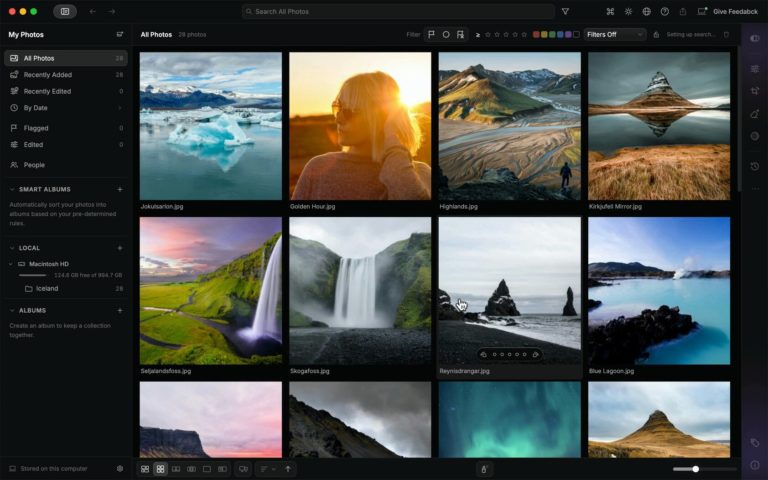This screenshot has width=768, height=480.
Task: Open the settings gear at sidebar bottom
Action: pos(120,469)
